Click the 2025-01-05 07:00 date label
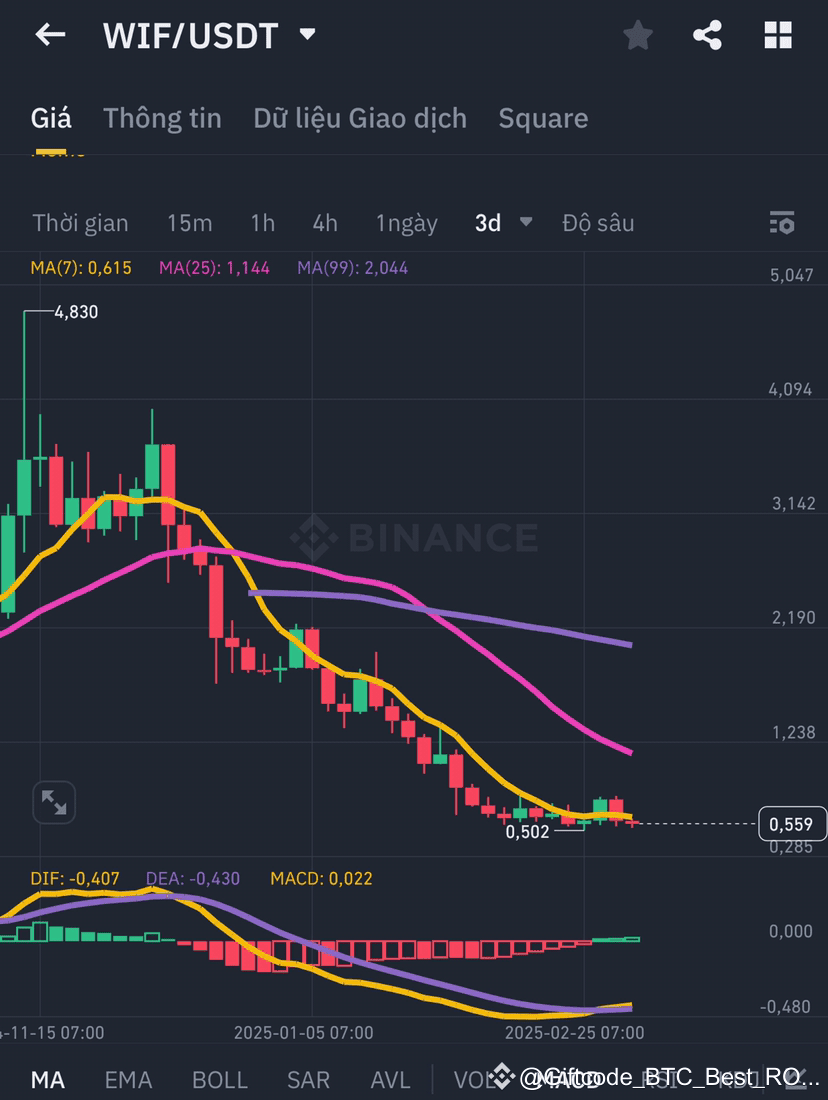 pos(303,1033)
